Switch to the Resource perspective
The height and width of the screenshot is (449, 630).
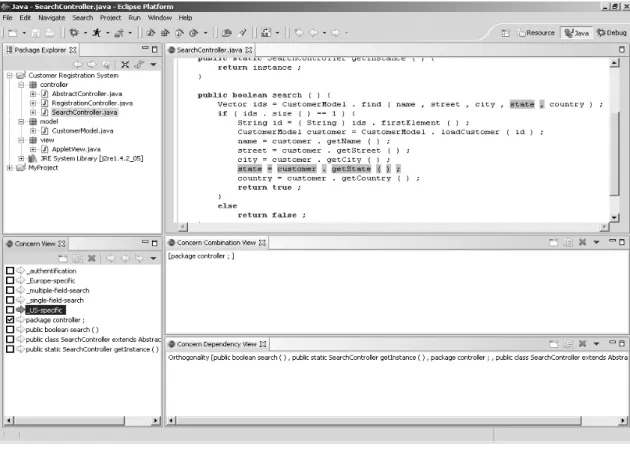536,33
